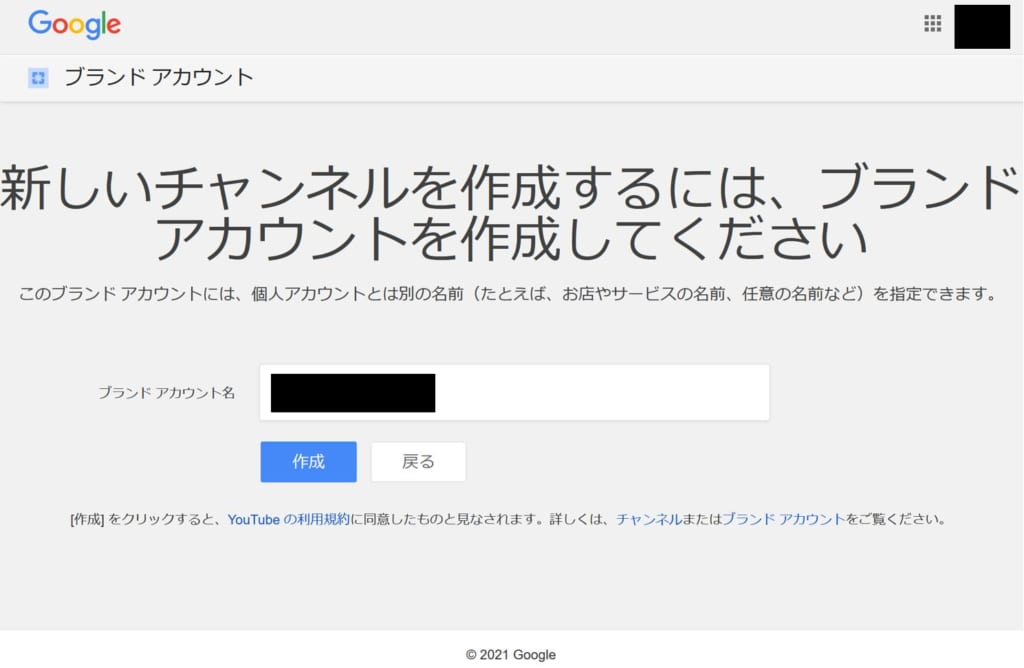Open the Google apps grid icon
The width and height of the screenshot is (1024, 668).
click(933, 24)
